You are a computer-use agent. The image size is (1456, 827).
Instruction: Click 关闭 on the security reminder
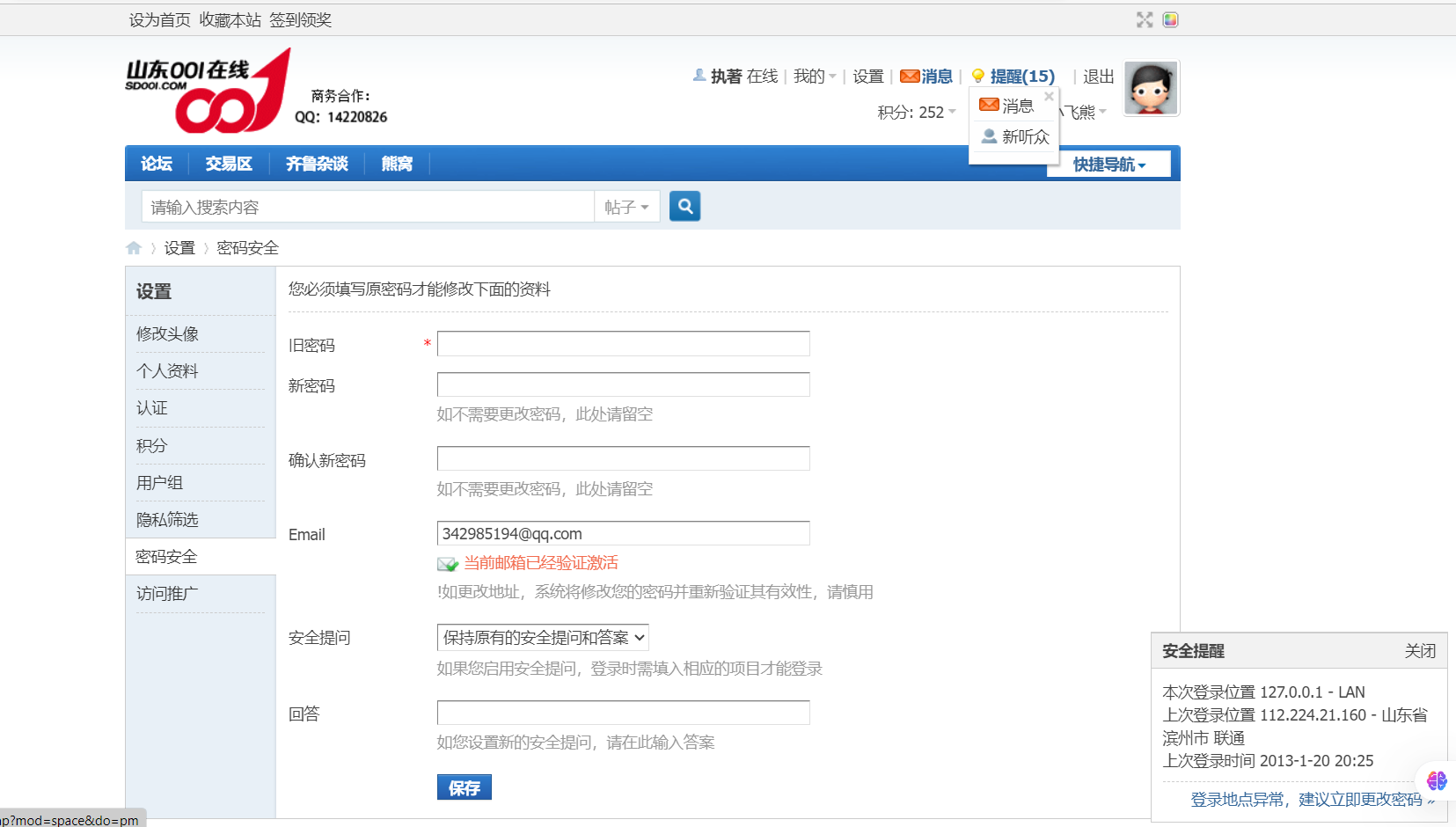[x=1419, y=651]
